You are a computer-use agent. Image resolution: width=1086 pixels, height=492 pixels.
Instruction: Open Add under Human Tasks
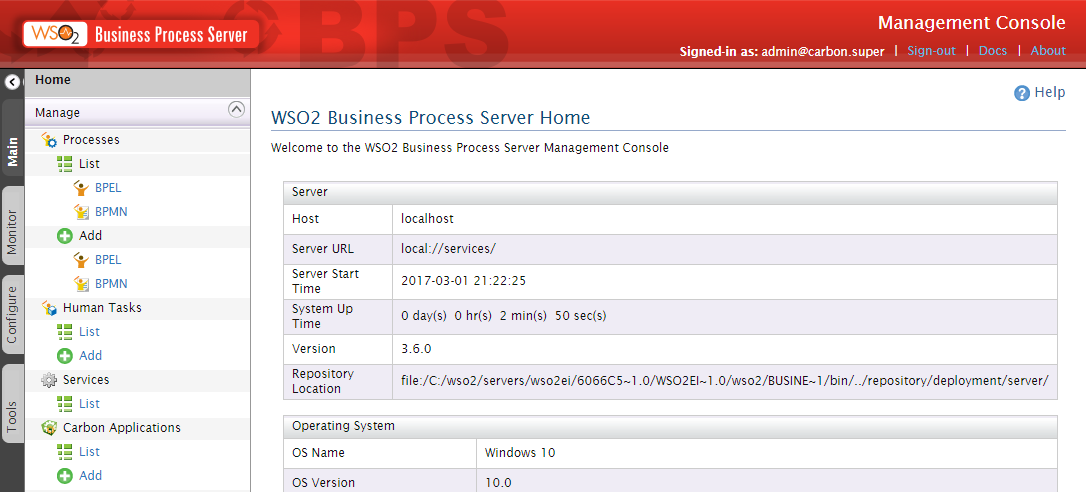(x=91, y=355)
